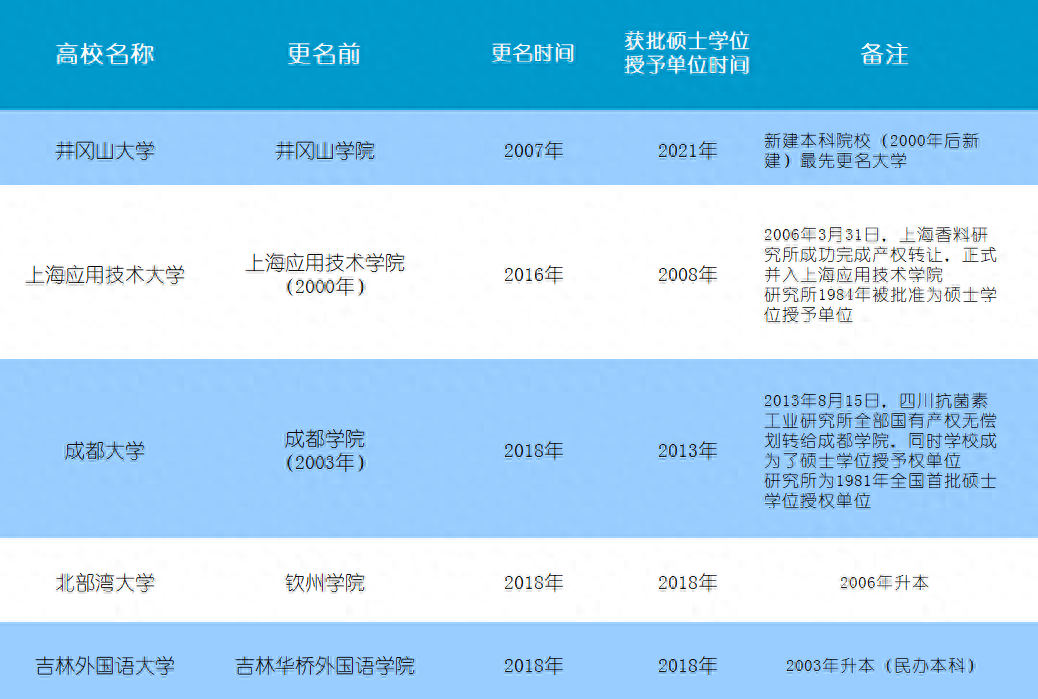1038x699 pixels.
Task: Click the 吉林华桥外国语学院 cell
Action: coord(325,666)
